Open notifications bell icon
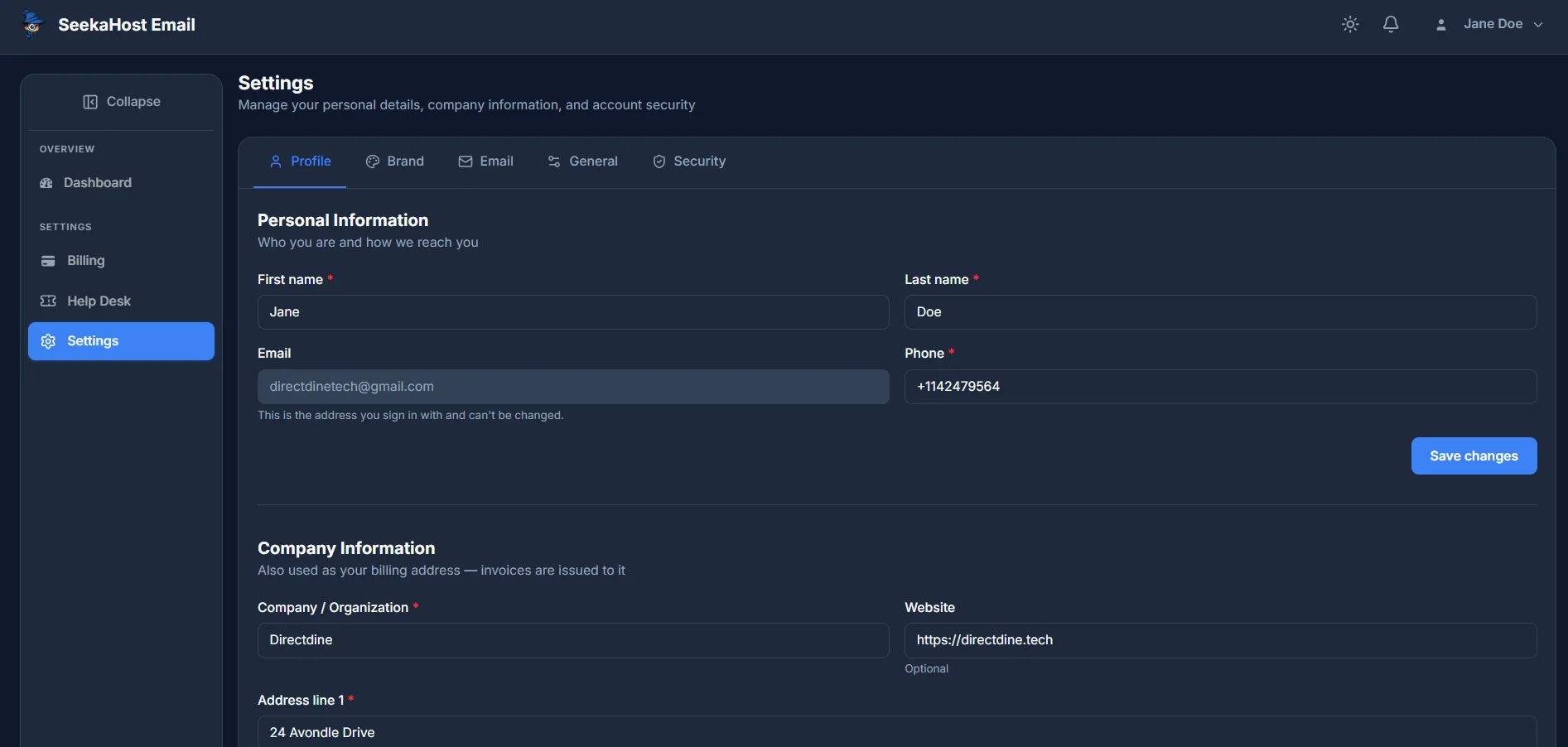Viewport: 1568px width, 747px height. (x=1391, y=25)
